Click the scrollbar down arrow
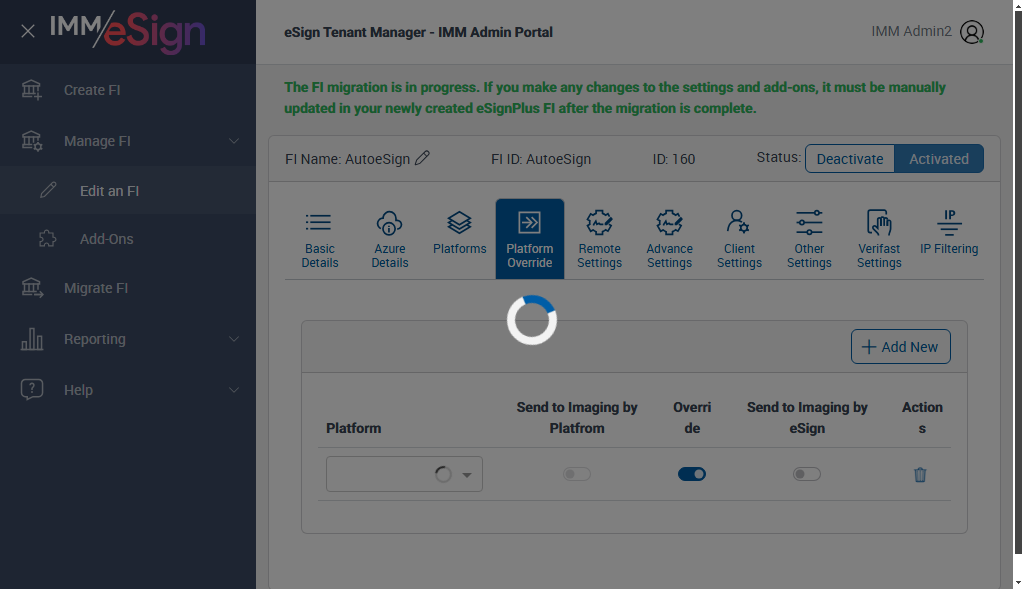Screen dimensions: 1024x589 click(x=1017, y=582)
